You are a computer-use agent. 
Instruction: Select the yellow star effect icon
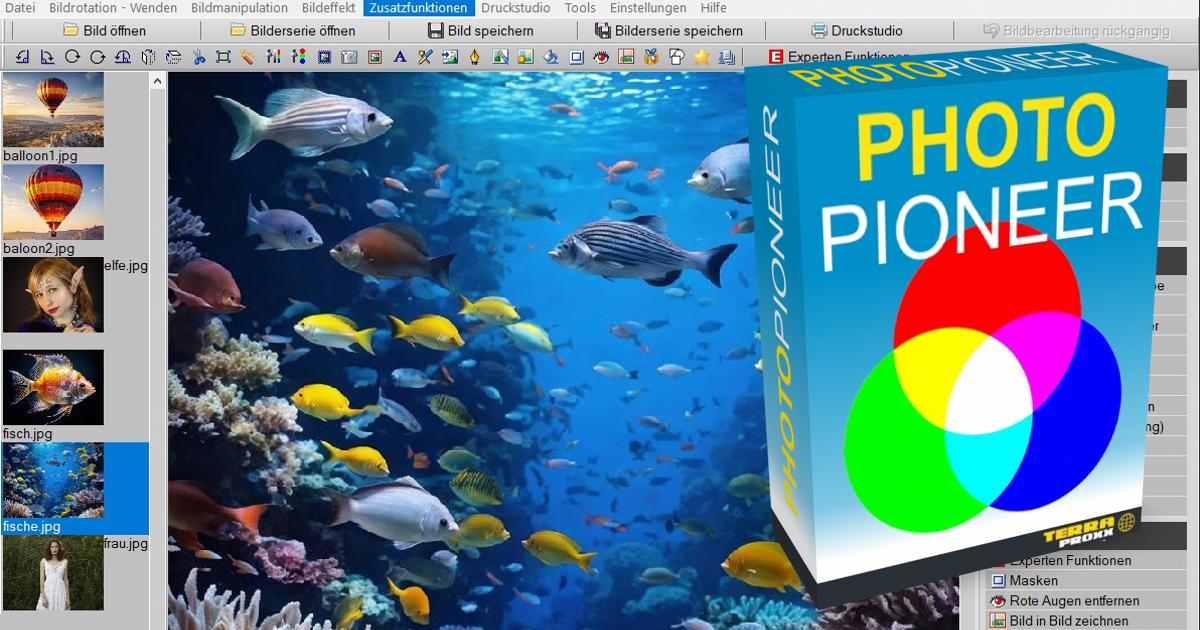(701, 57)
